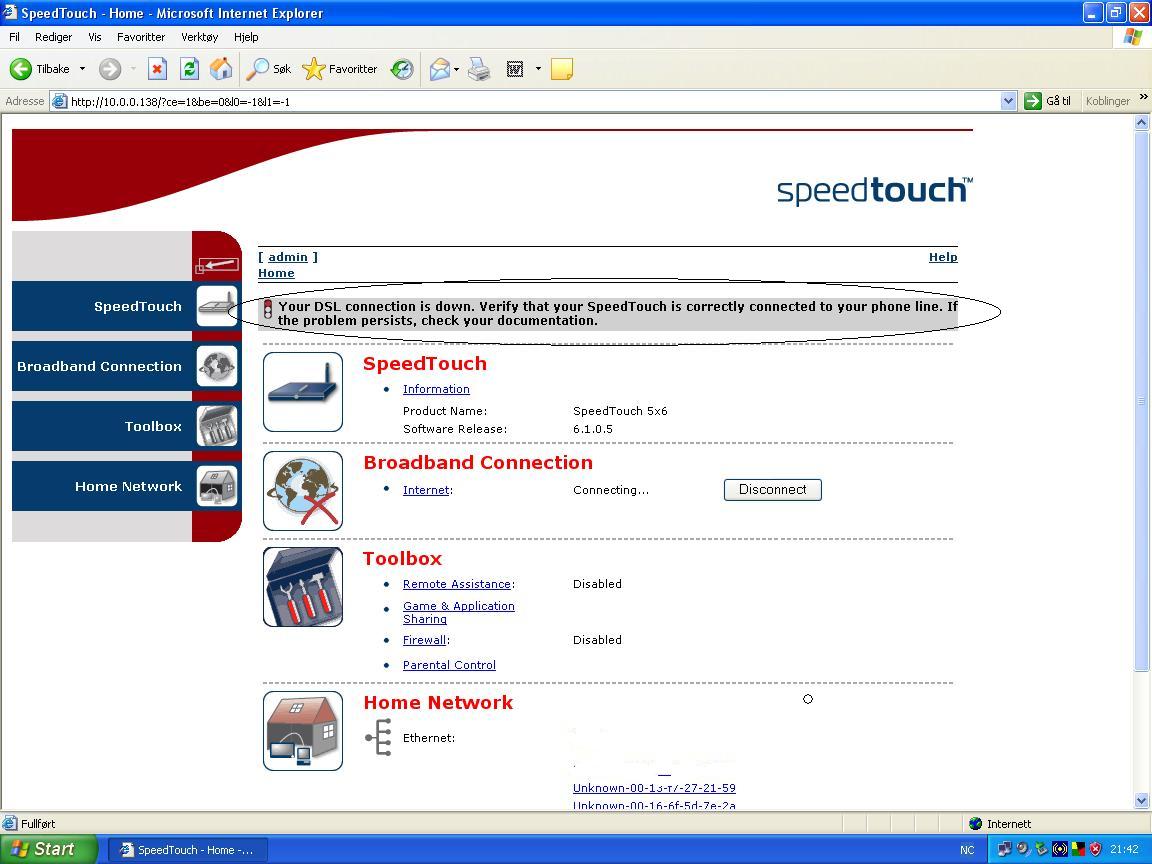Open the Verktøy menu
Viewport: 1152px width, 864px height.
point(200,37)
